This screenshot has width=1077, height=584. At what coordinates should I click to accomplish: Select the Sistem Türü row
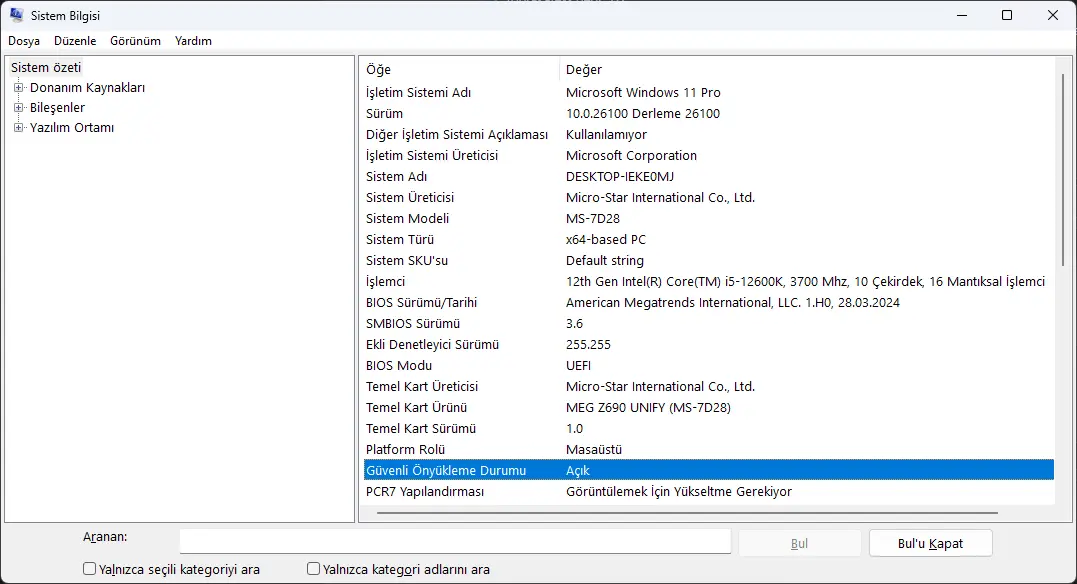[709, 239]
